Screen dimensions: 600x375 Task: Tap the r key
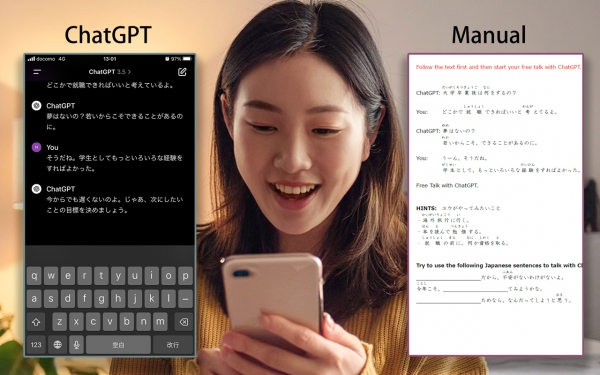click(85, 276)
